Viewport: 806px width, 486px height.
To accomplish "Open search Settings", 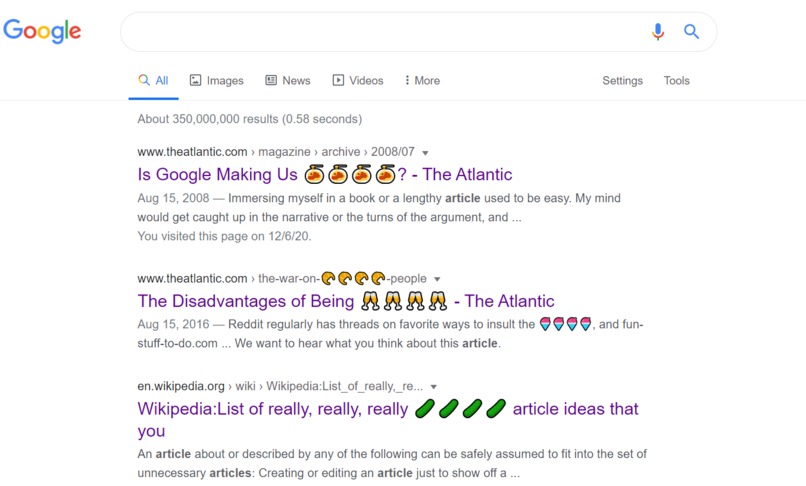I will click(622, 81).
